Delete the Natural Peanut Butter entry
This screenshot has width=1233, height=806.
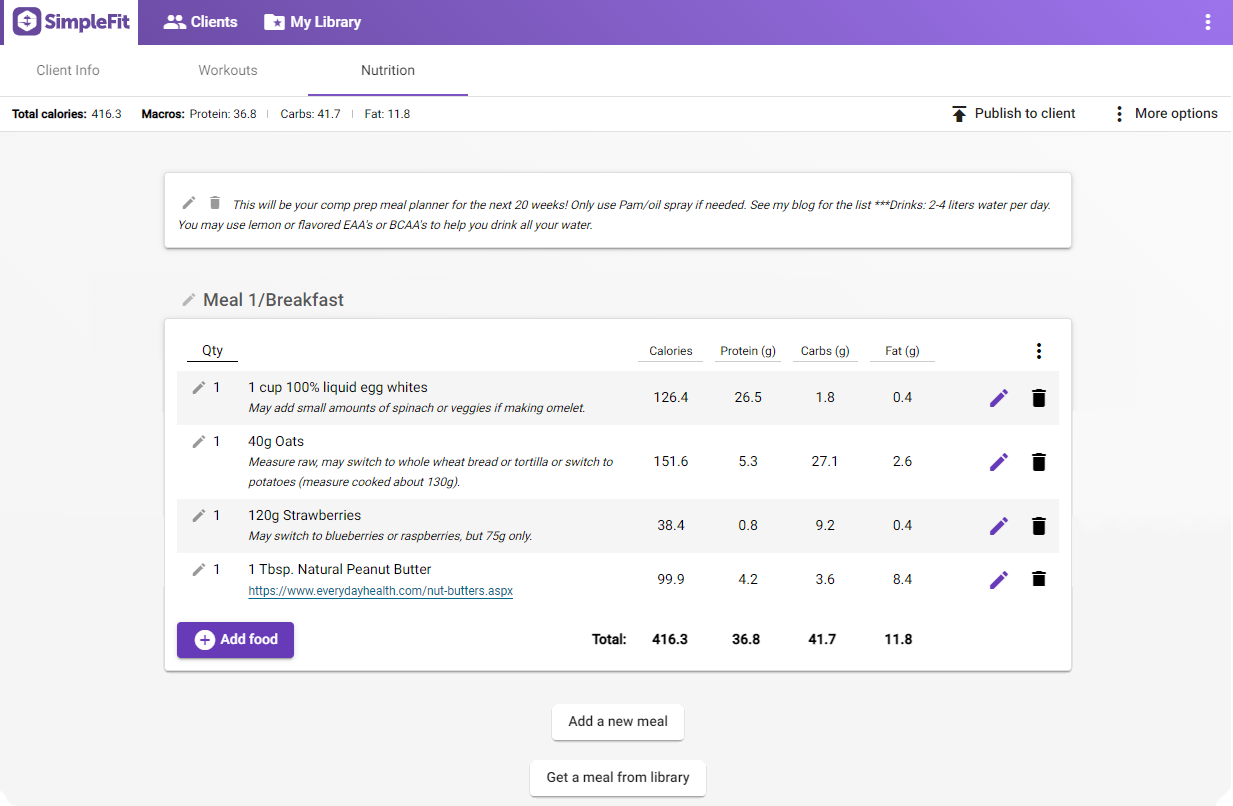tap(1038, 578)
